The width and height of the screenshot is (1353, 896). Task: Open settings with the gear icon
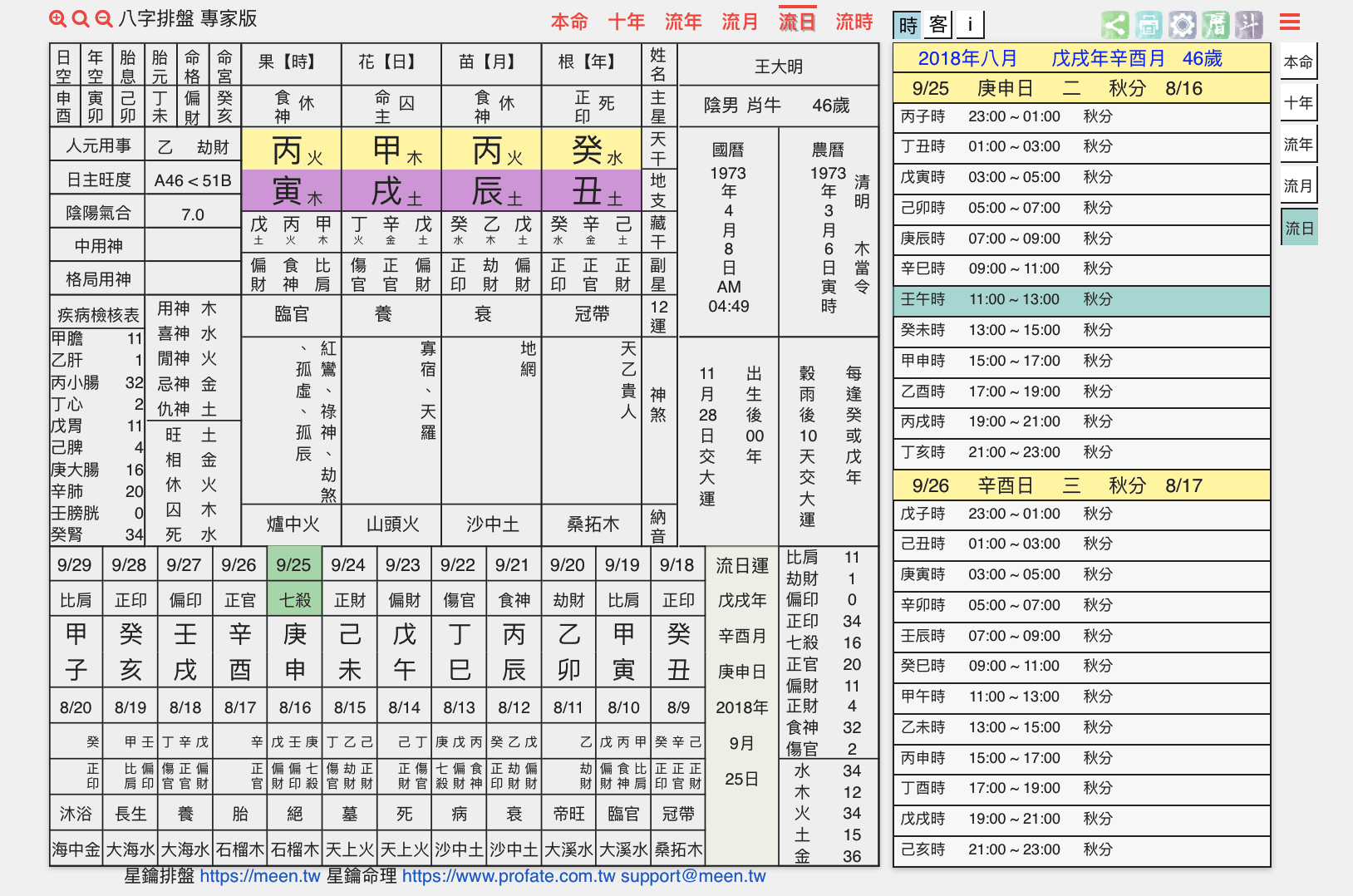pyautogui.click(x=1182, y=25)
